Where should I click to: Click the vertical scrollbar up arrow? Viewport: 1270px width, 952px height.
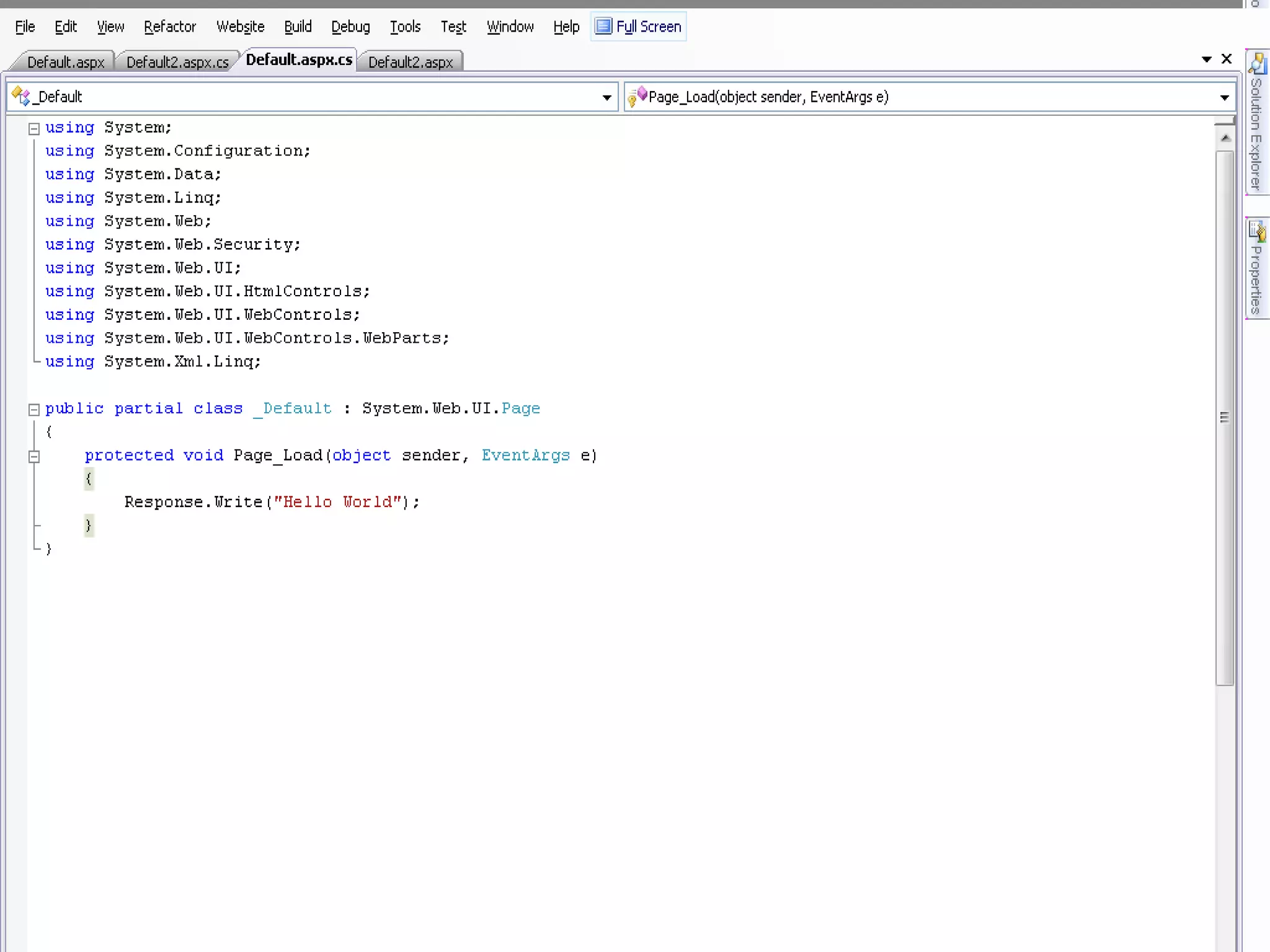pyautogui.click(x=1225, y=138)
